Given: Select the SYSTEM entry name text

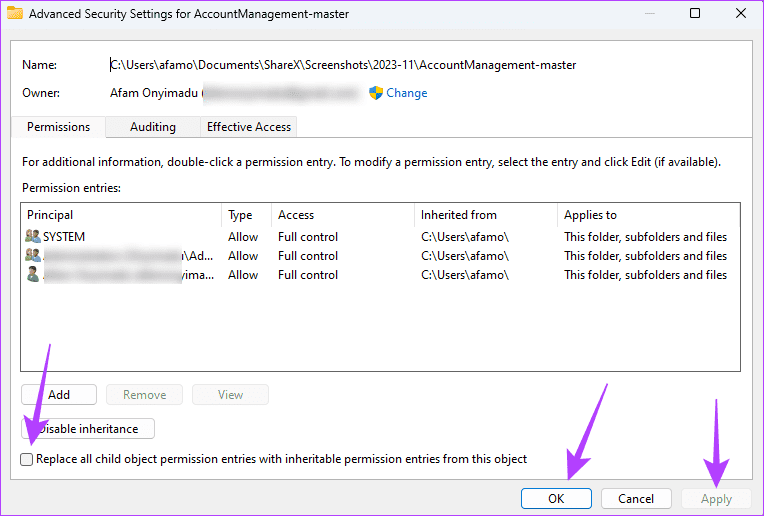Looking at the screenshot, I should tap(64, 237).
